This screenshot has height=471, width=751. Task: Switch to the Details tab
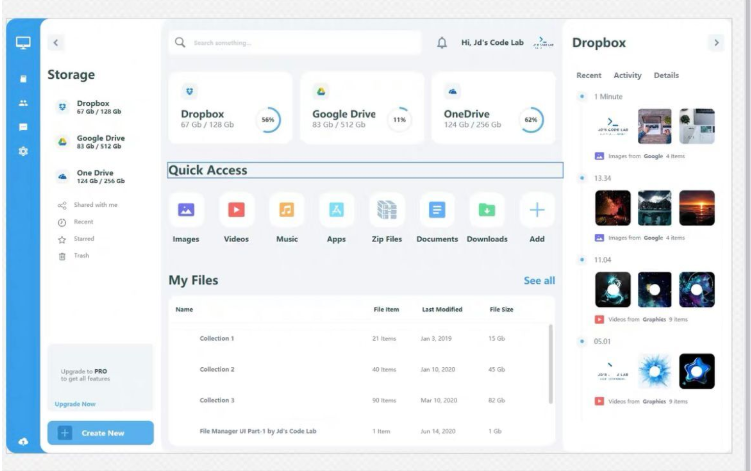point(666,75)
